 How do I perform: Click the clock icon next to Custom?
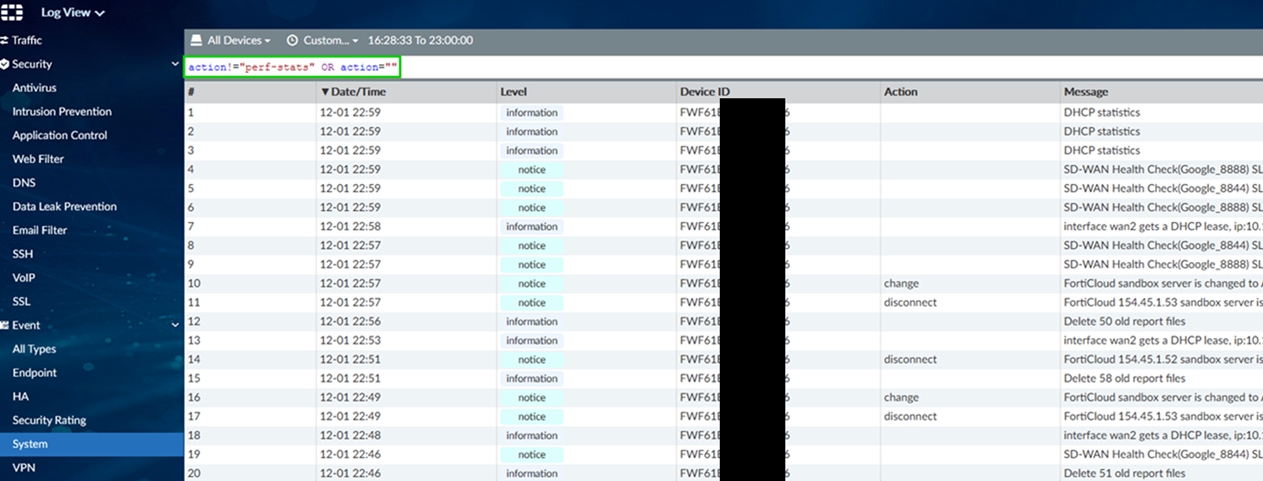click(292, 40)
